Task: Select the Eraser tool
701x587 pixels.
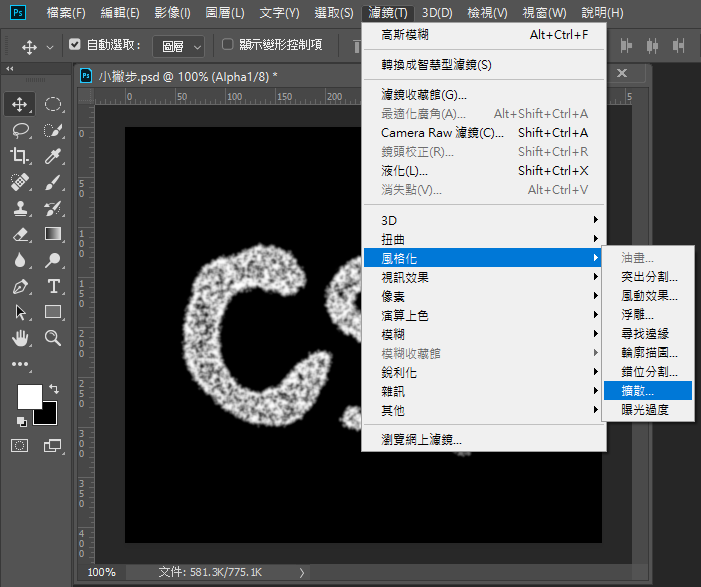Action: [20, 234]
